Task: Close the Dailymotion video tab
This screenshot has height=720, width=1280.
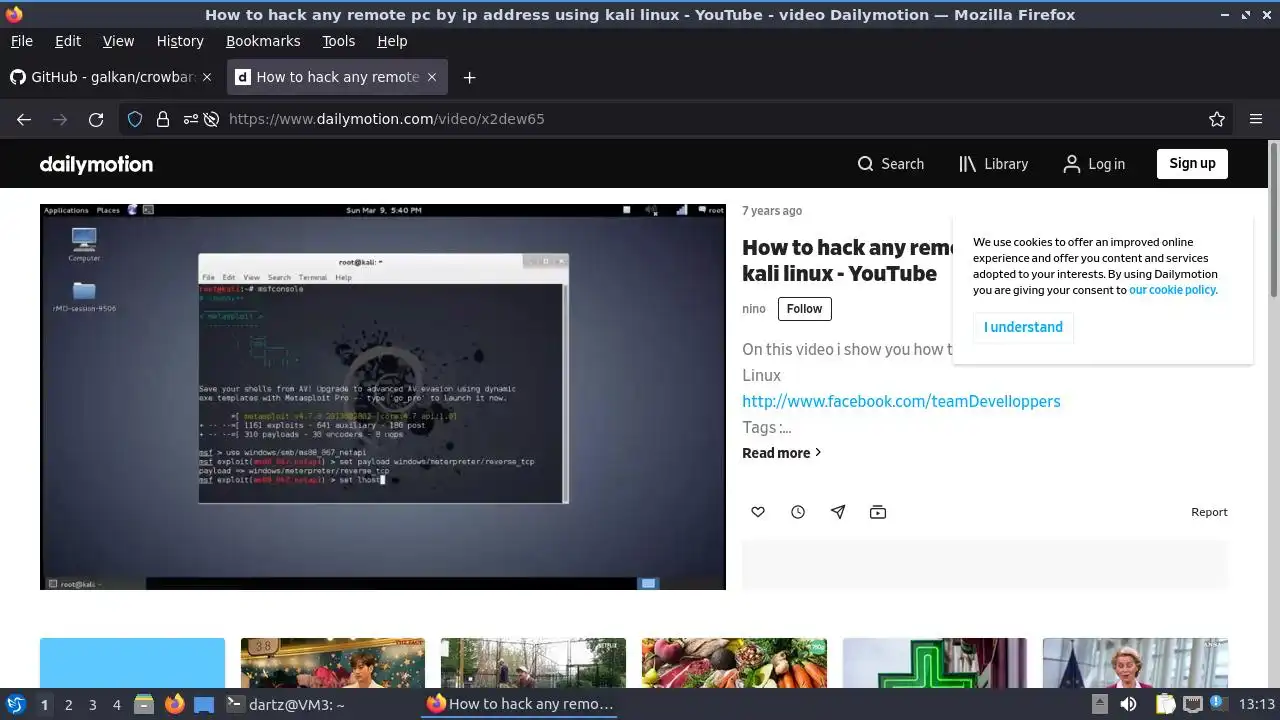Action: coord(432,77)
